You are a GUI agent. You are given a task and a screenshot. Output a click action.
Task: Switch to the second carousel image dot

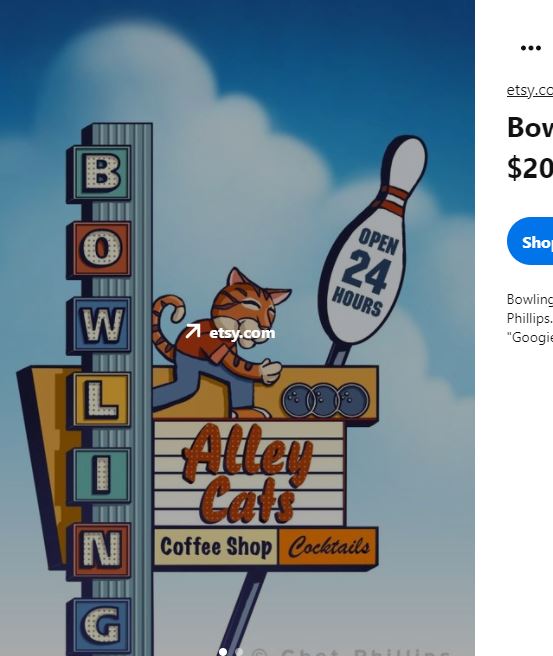point(239,651)
